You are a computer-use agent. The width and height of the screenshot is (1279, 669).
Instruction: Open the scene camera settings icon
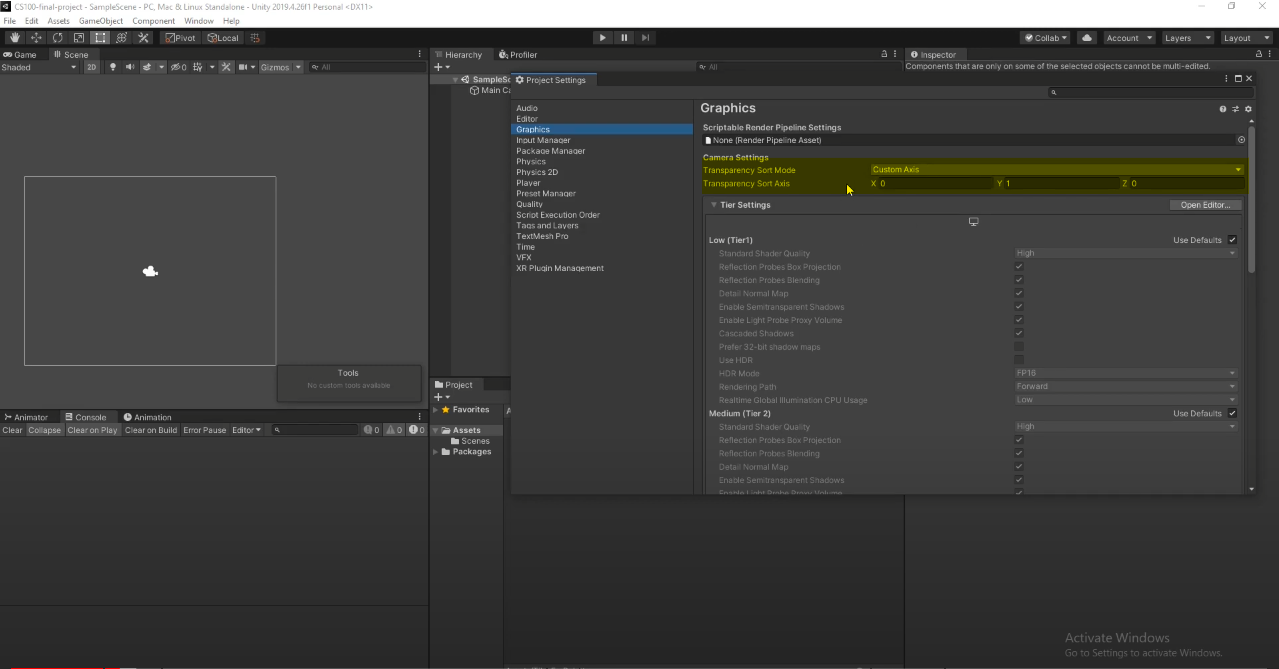tap(243, 67)
